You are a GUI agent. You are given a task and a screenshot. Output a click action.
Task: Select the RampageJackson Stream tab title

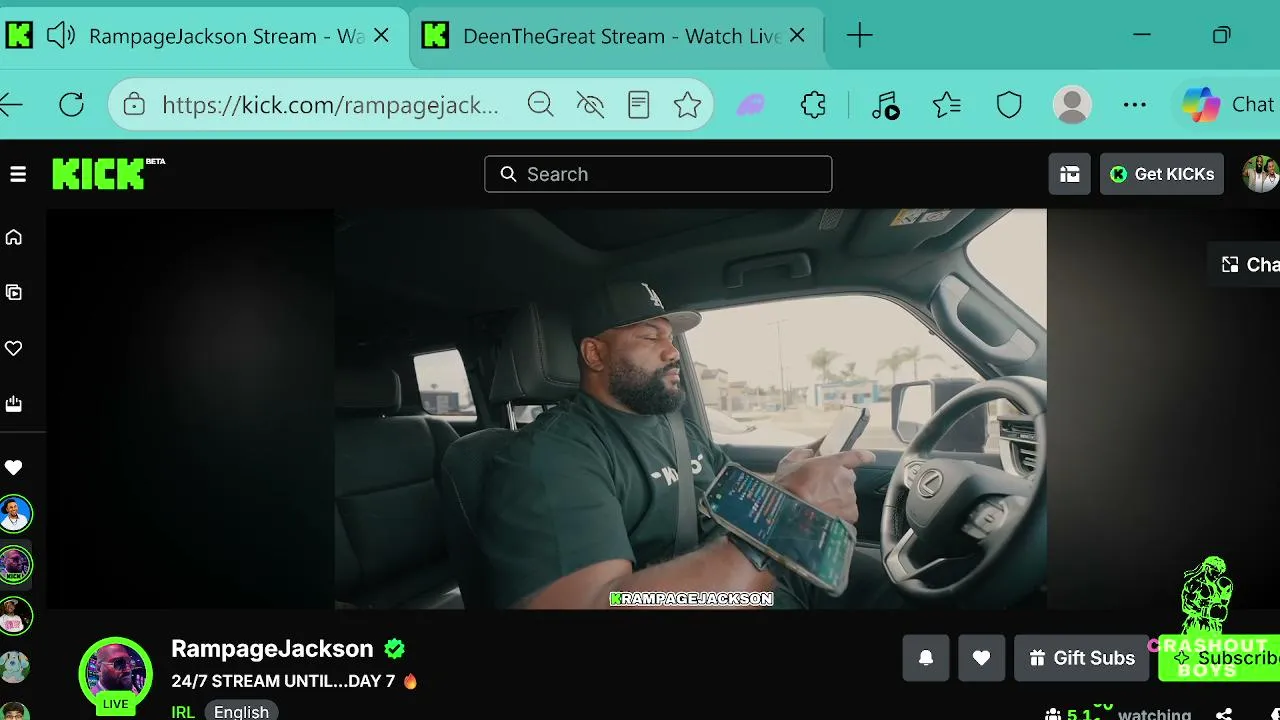pyautogui.click(x=226, y=36)
